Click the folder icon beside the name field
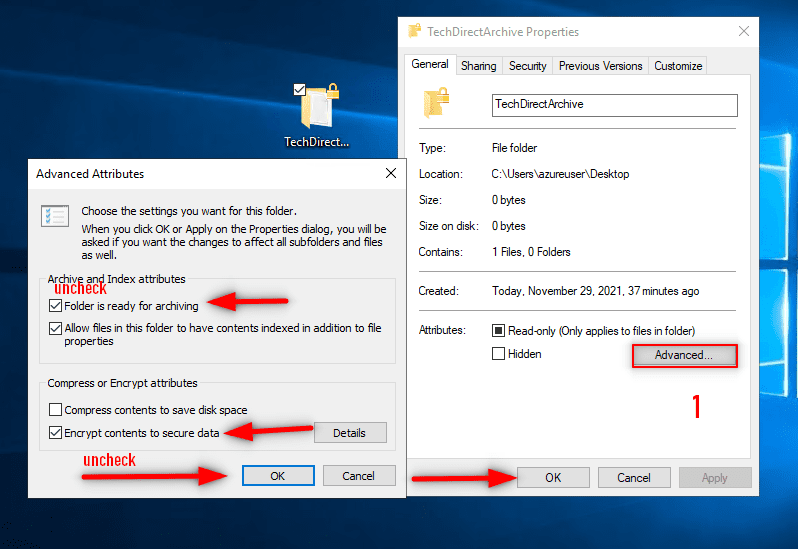Viewport: 798px width, 551px height. [x=436, y=103]
